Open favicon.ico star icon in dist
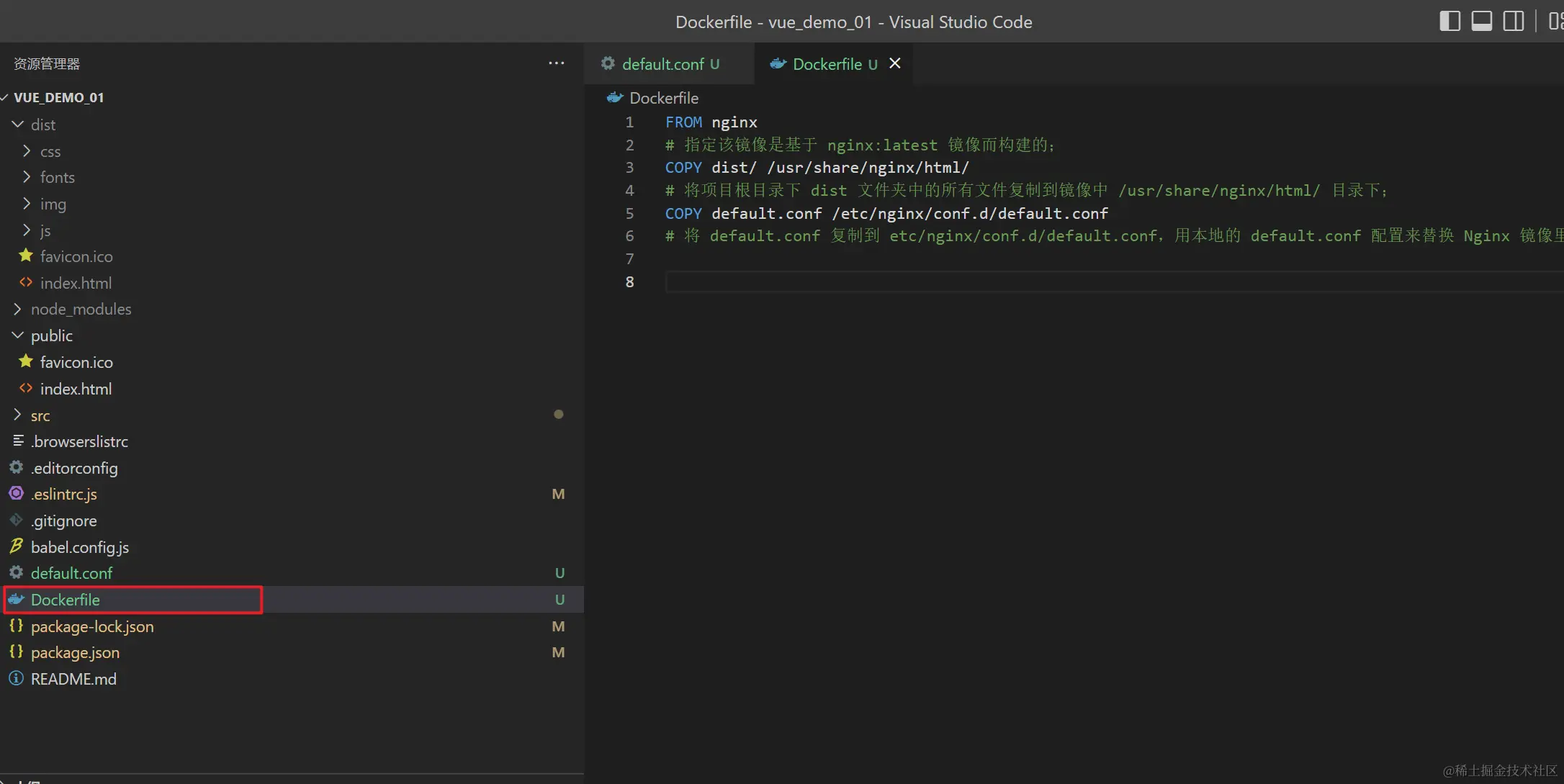 (26, 256)
